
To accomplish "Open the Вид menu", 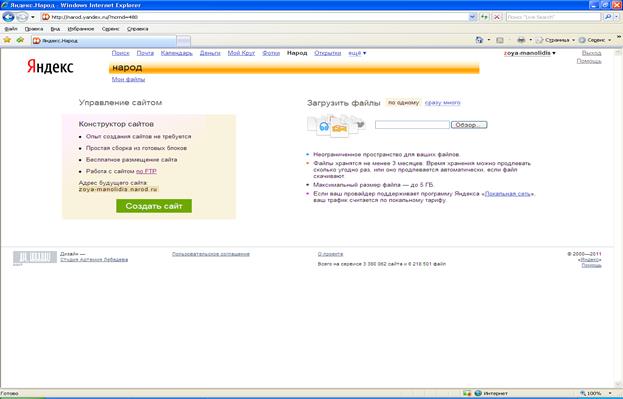I will click(x=55, y=29).
